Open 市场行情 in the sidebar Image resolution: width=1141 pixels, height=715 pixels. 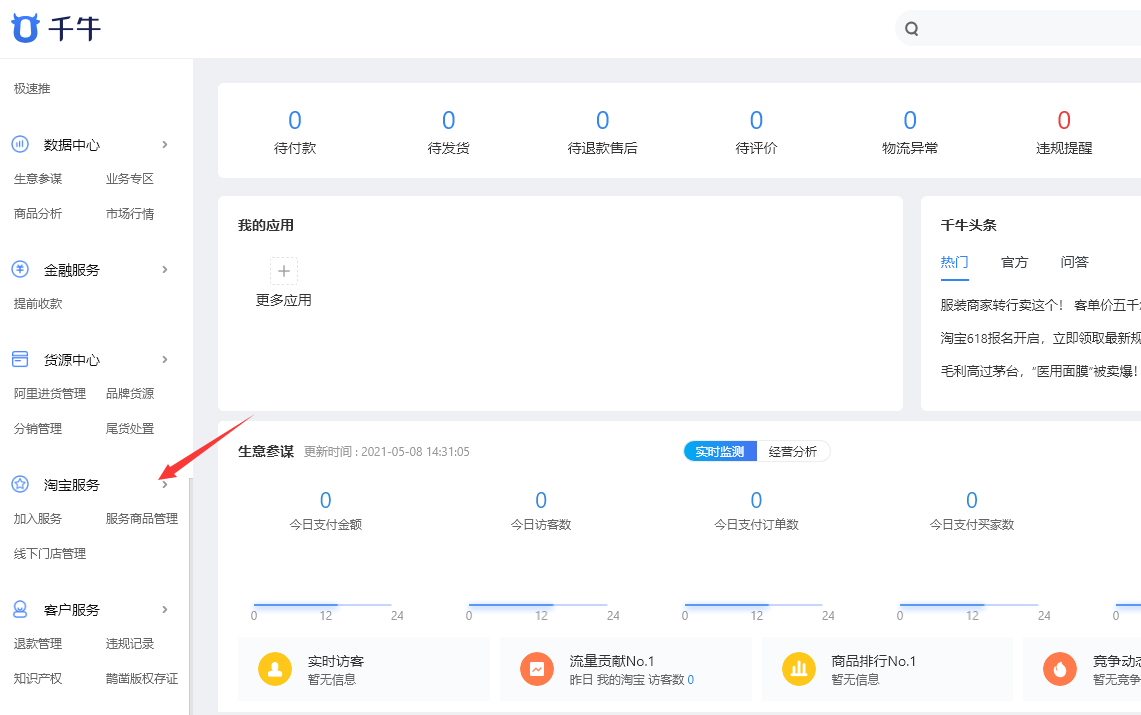(130, 214)
